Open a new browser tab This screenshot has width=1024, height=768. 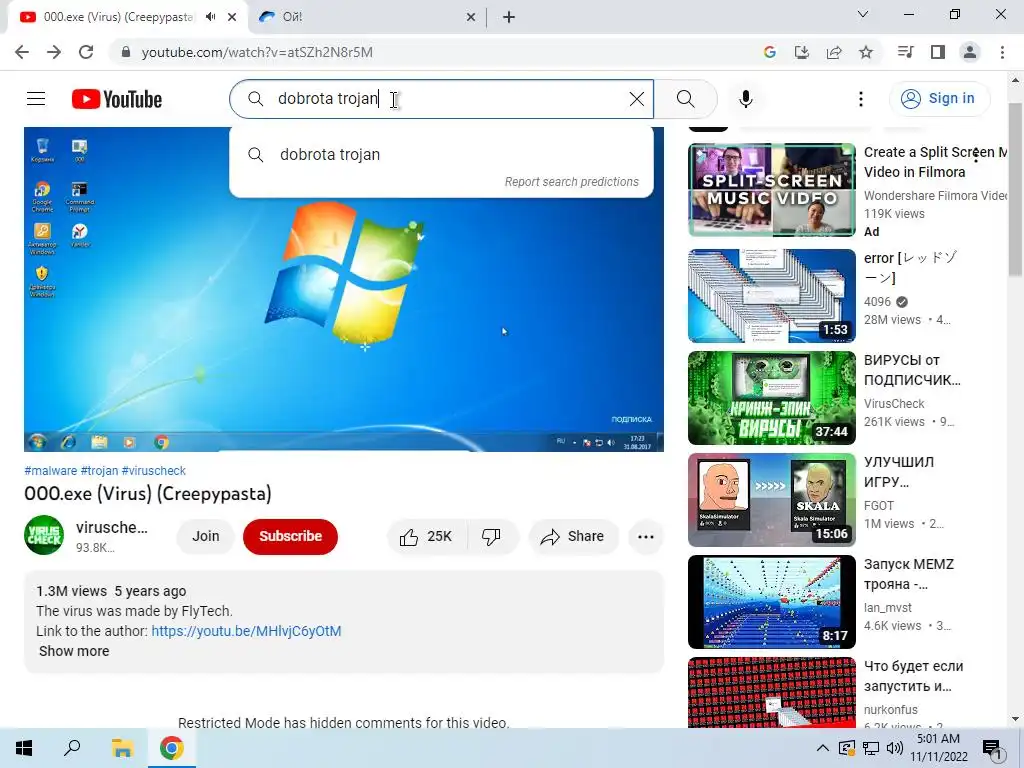click(x=509, y=18)
